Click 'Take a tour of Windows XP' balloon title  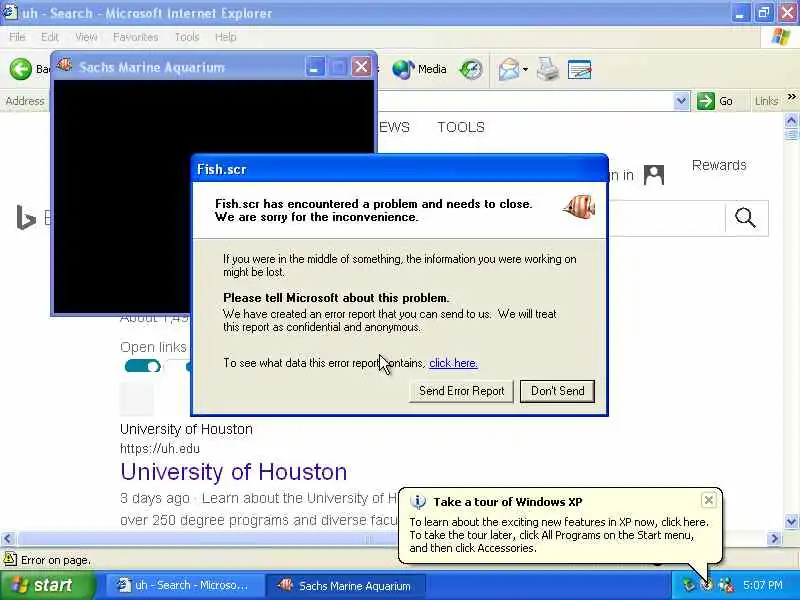click(508, 502)
